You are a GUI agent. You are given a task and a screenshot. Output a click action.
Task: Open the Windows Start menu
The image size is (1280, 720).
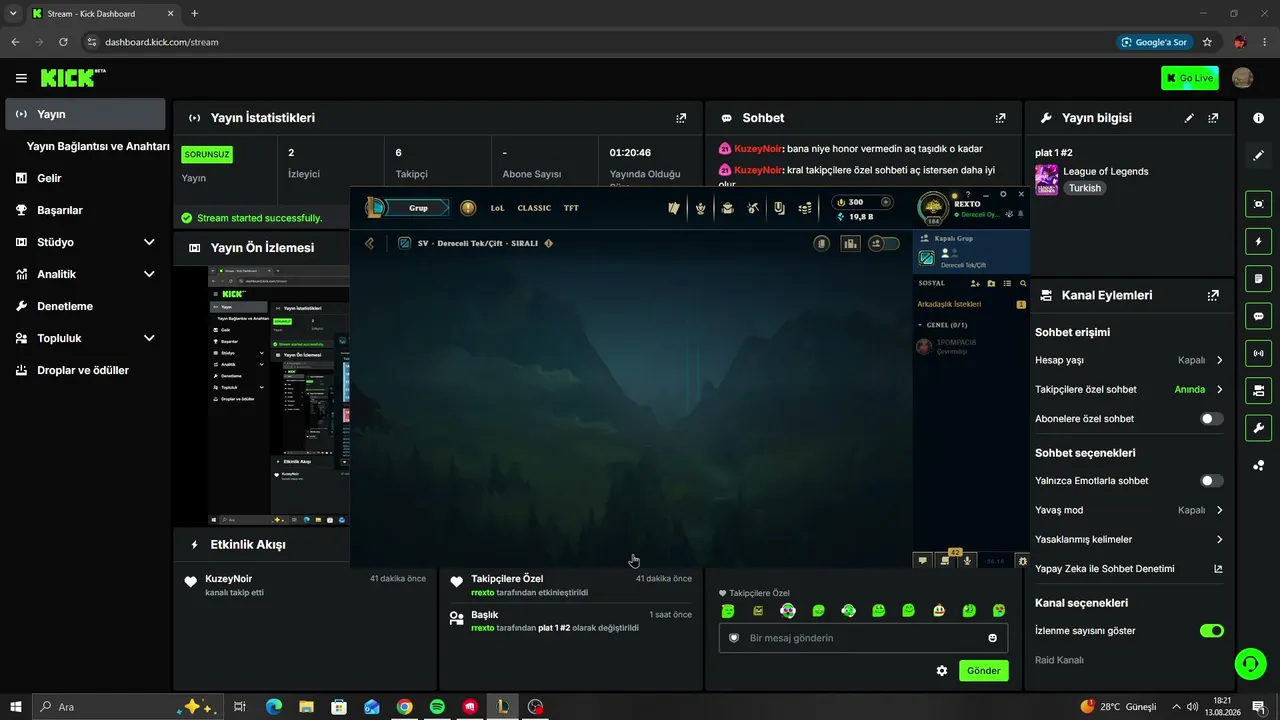coord(15,707)
